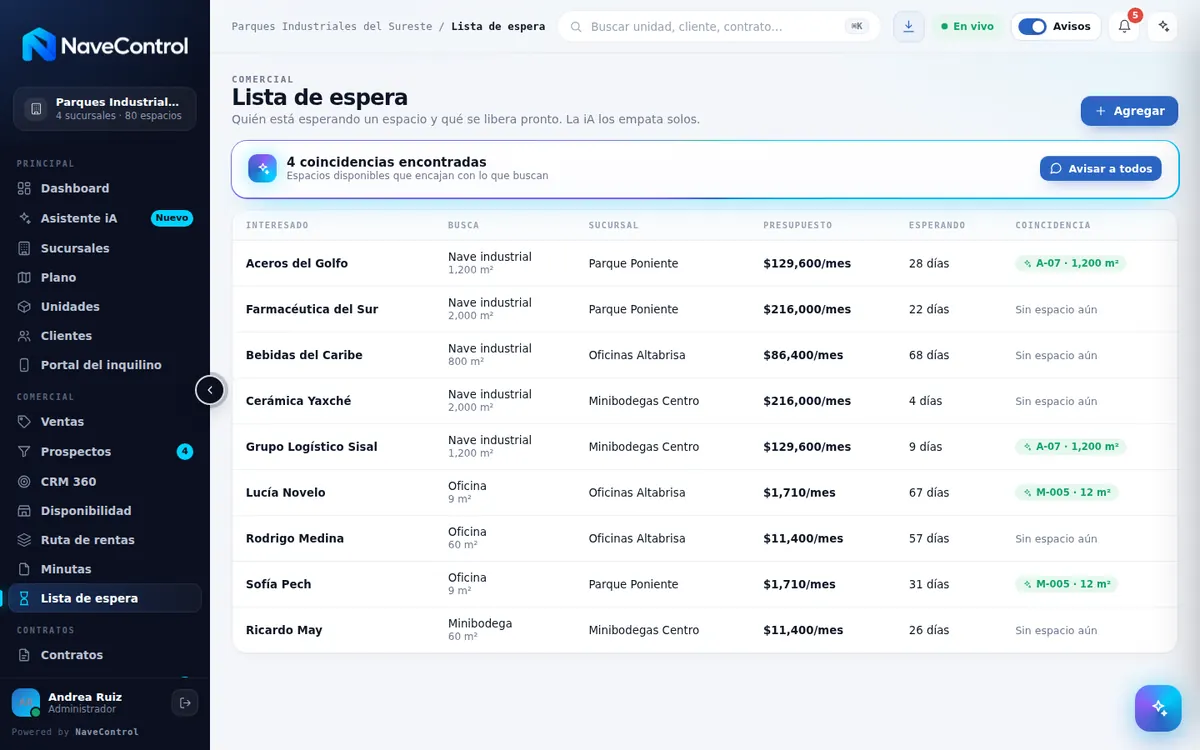Go to Clientes menu item
The width and height of the screenshot is (1200, 750).
(105, 336)
